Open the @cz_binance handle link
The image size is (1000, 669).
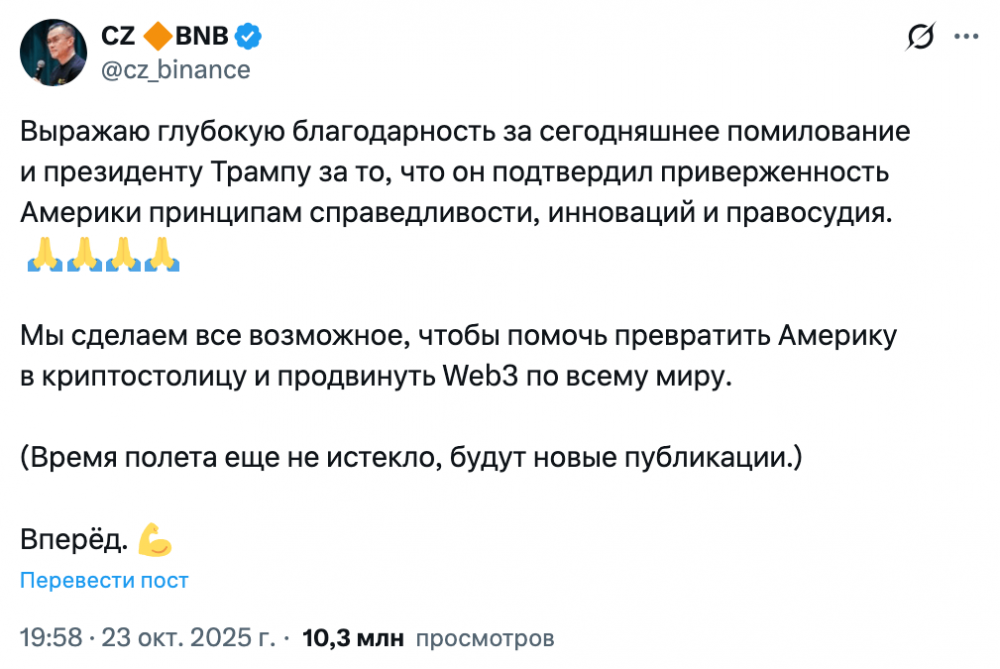175,69
